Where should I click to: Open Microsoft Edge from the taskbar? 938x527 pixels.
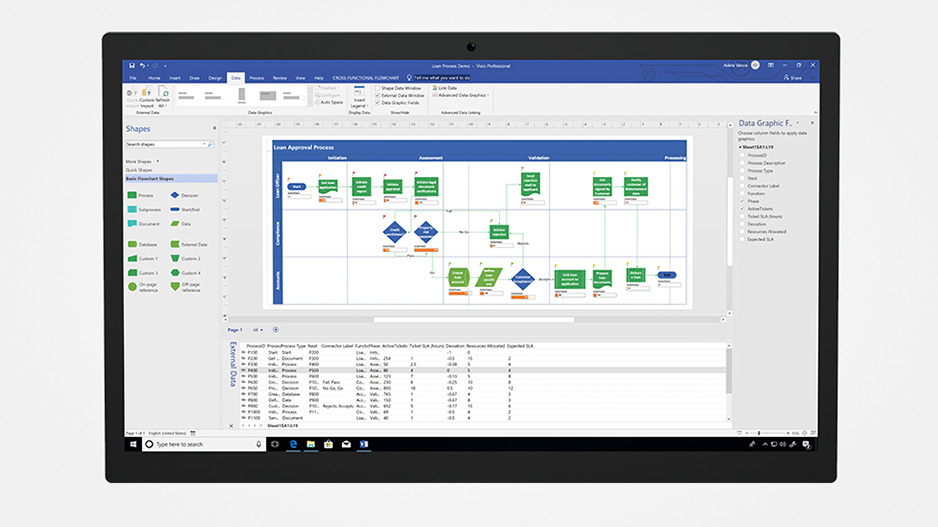pyautogui.click(x=293, y=444)
